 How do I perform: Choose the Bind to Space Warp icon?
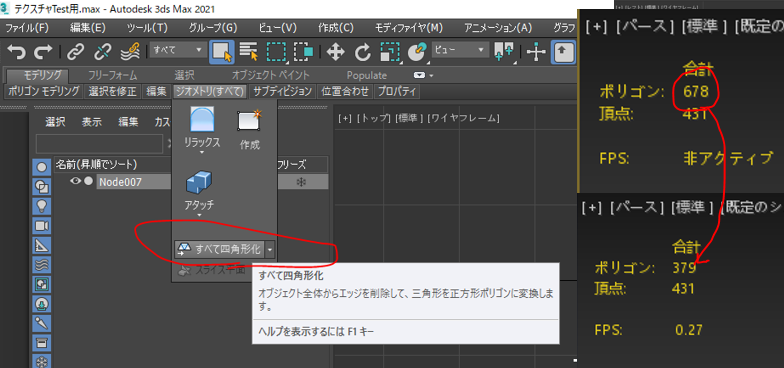point(130,51)
